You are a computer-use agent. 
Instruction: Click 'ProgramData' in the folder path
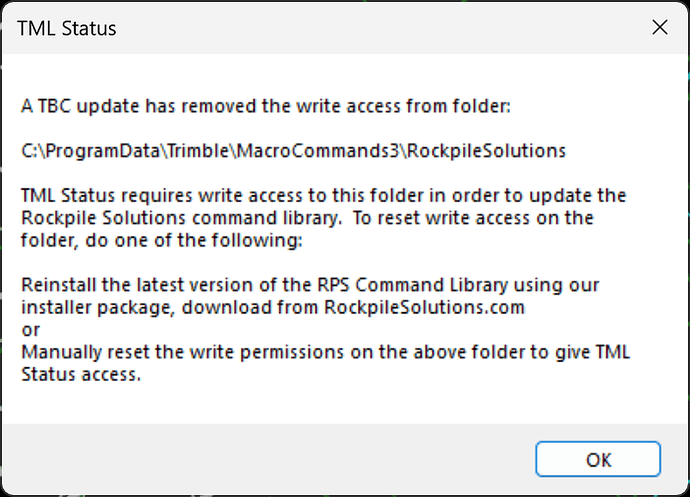pos(90,151)
